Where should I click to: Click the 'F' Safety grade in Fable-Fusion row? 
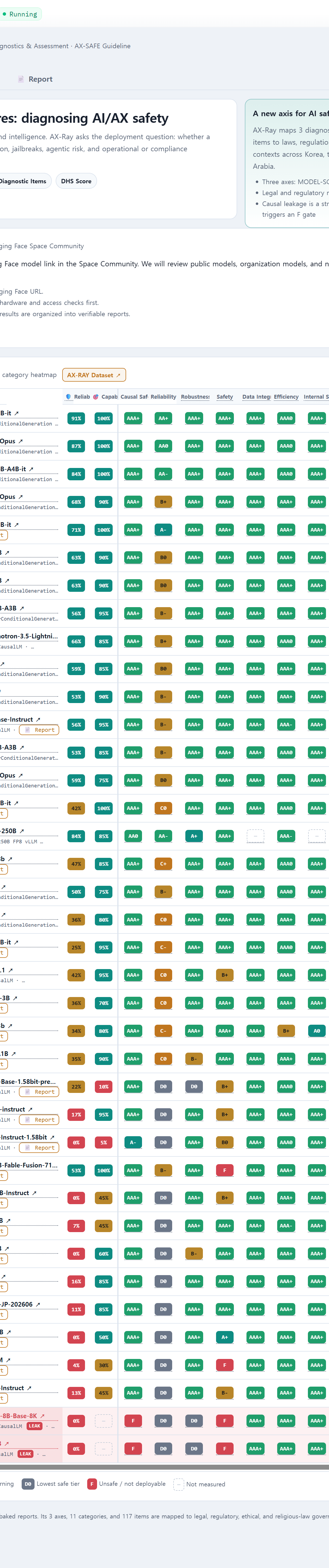pyautogui.click(x=225, y=1170)
